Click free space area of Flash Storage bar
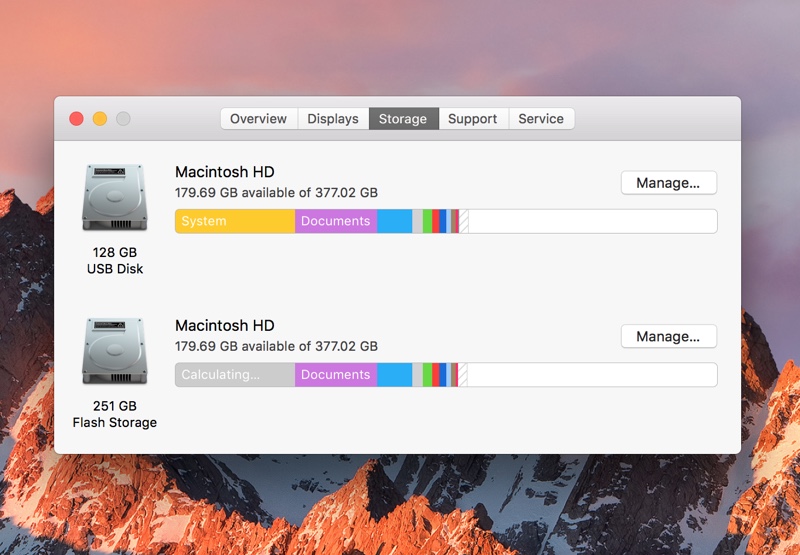Image resolution: width=800 pixels, height=555 pixels. [592, 375]
